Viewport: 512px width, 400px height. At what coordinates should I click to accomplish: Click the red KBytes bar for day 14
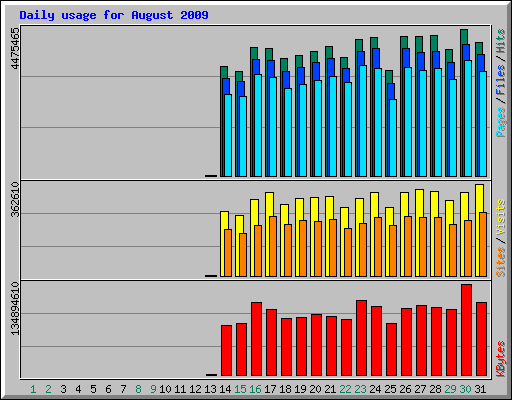pos(226,351)
